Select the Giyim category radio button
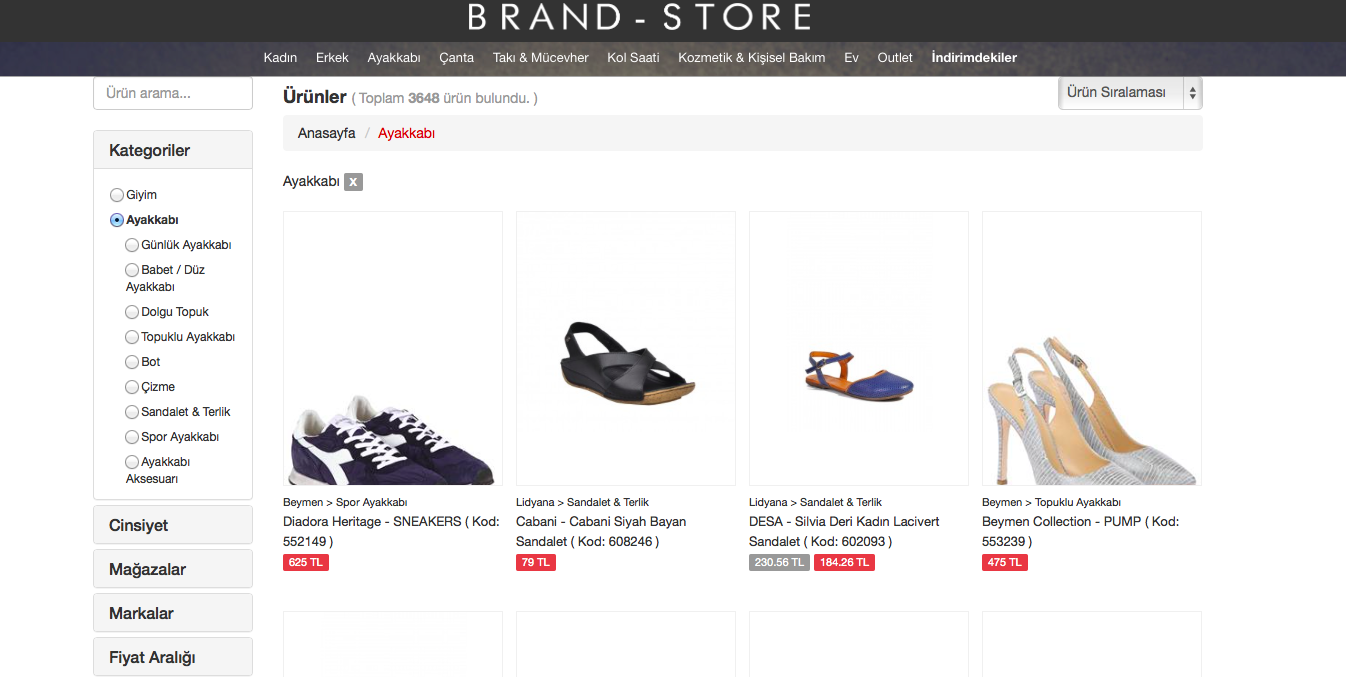The image size is (1346, 677). tap(117, 195)
